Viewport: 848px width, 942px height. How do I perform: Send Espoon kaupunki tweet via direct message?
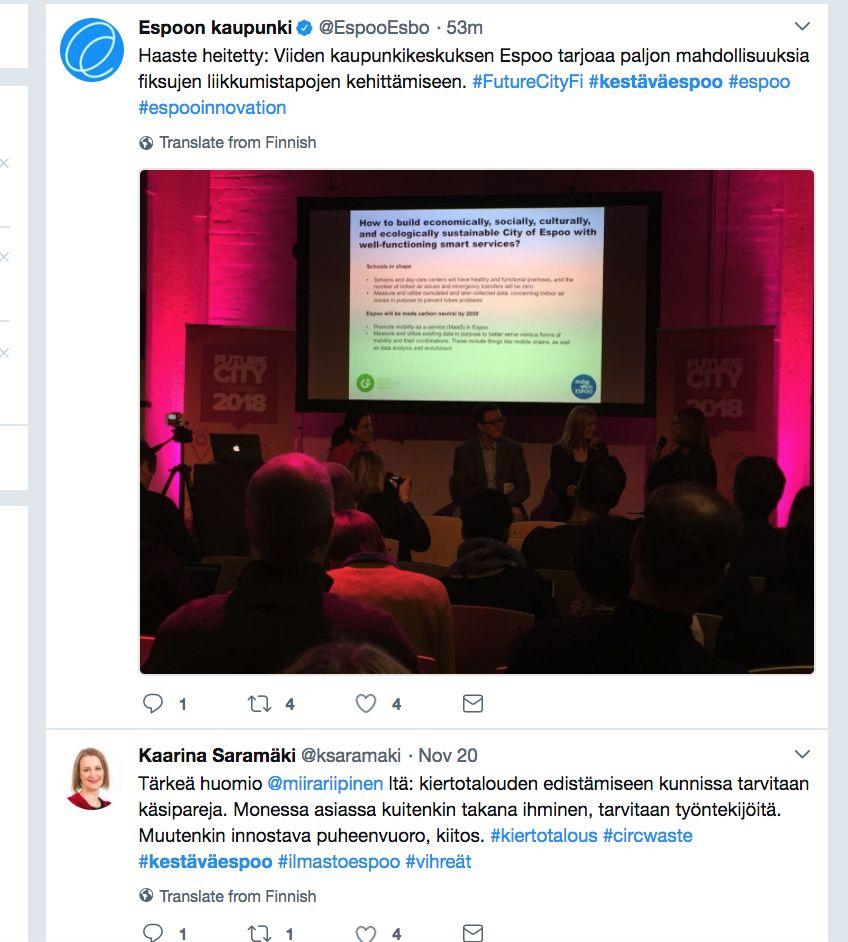coord(473,703)
